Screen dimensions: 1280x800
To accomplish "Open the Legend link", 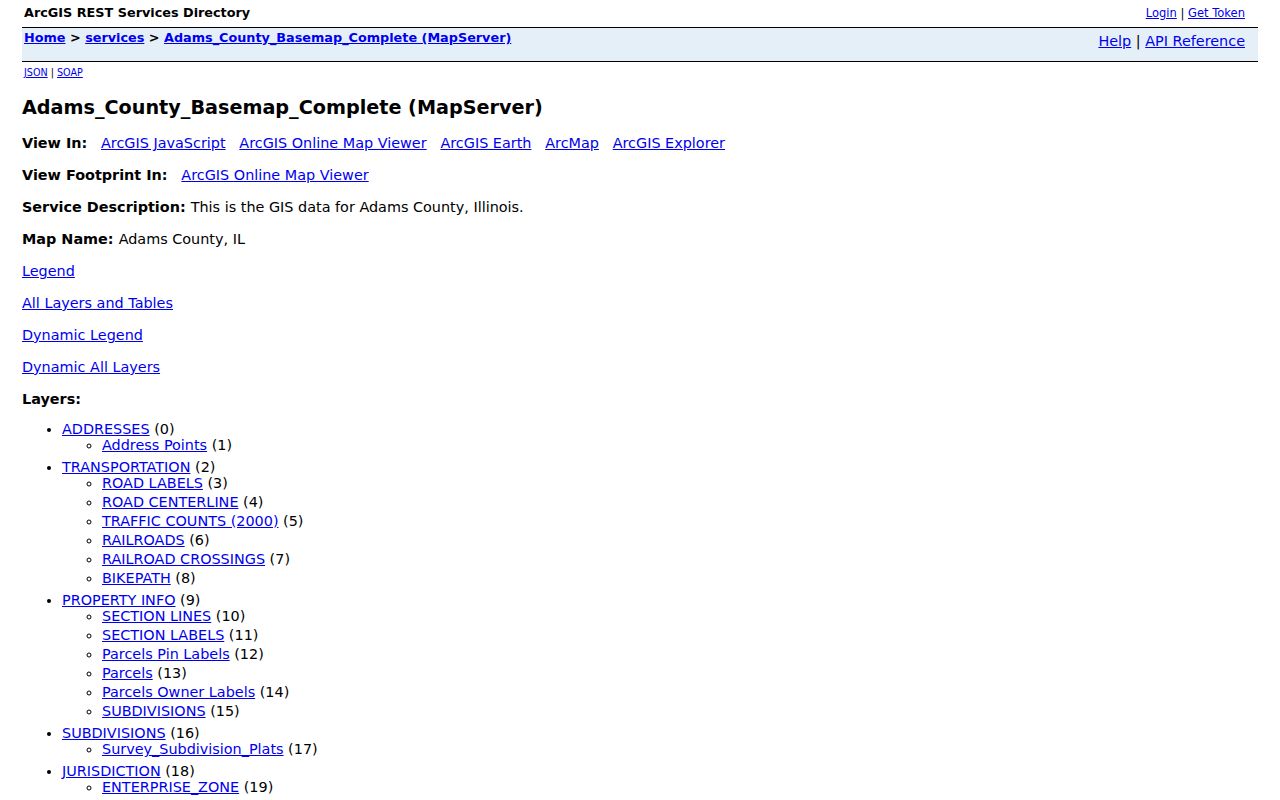I will pos(48,271).
